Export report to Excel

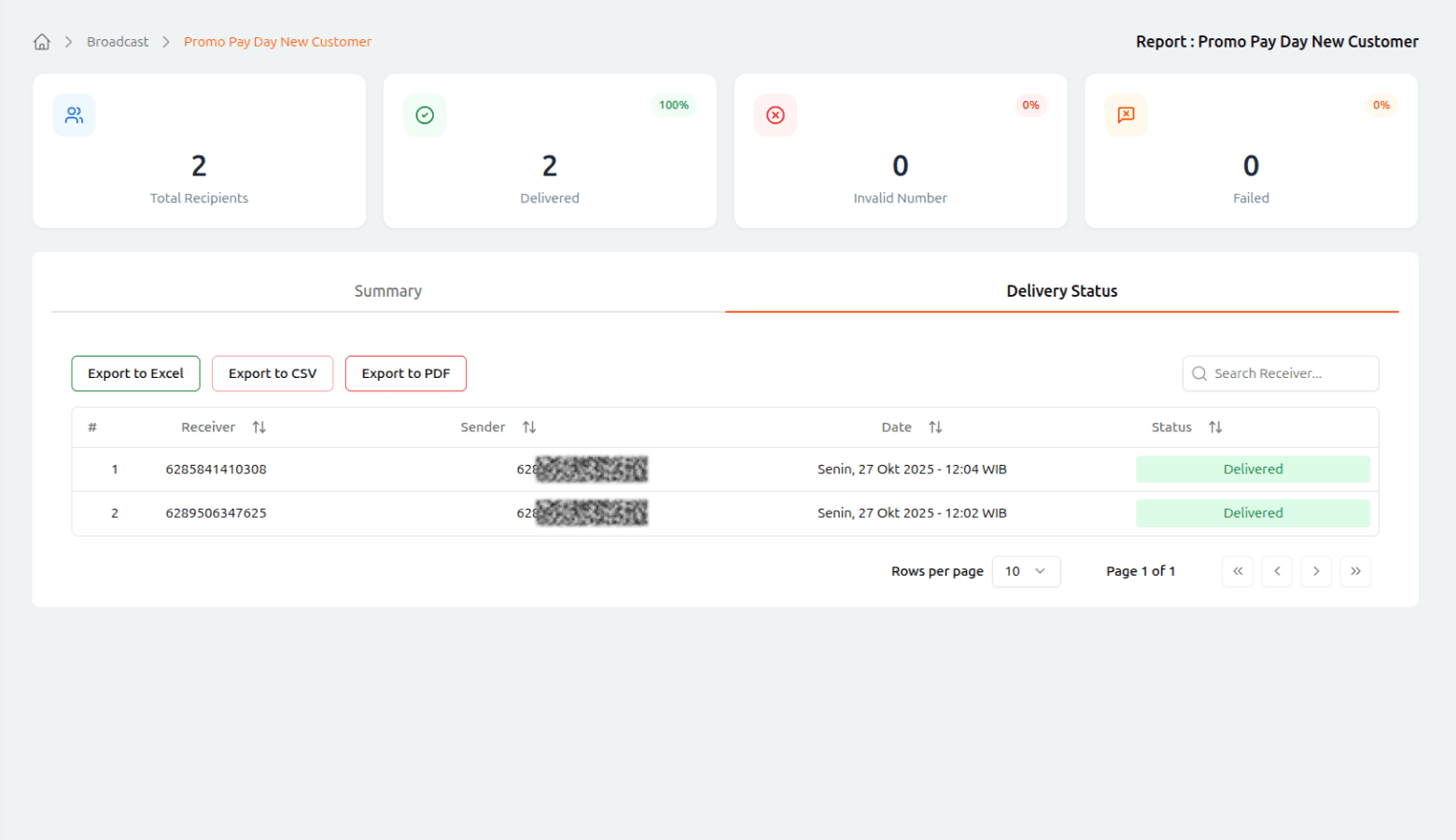coord(136,373)
